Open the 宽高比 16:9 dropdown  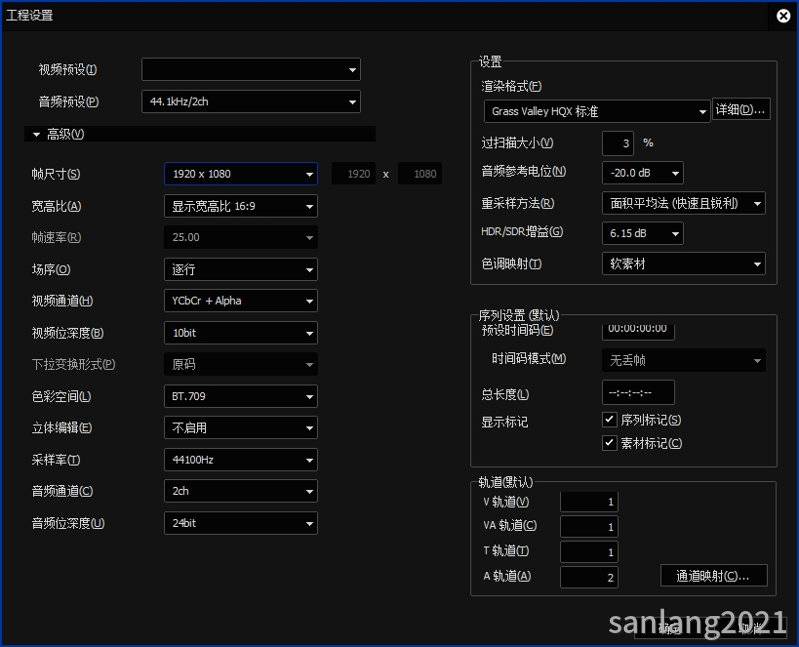[x=241, y=206]
